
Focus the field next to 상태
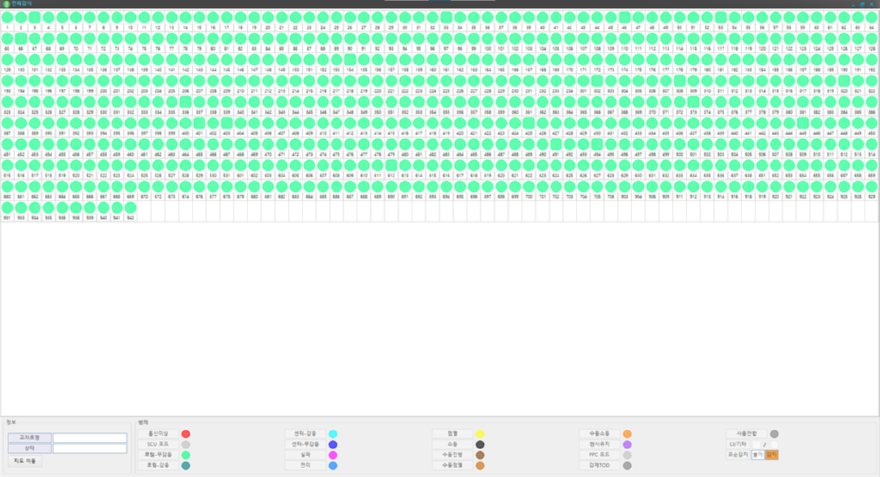pos(90,448)
